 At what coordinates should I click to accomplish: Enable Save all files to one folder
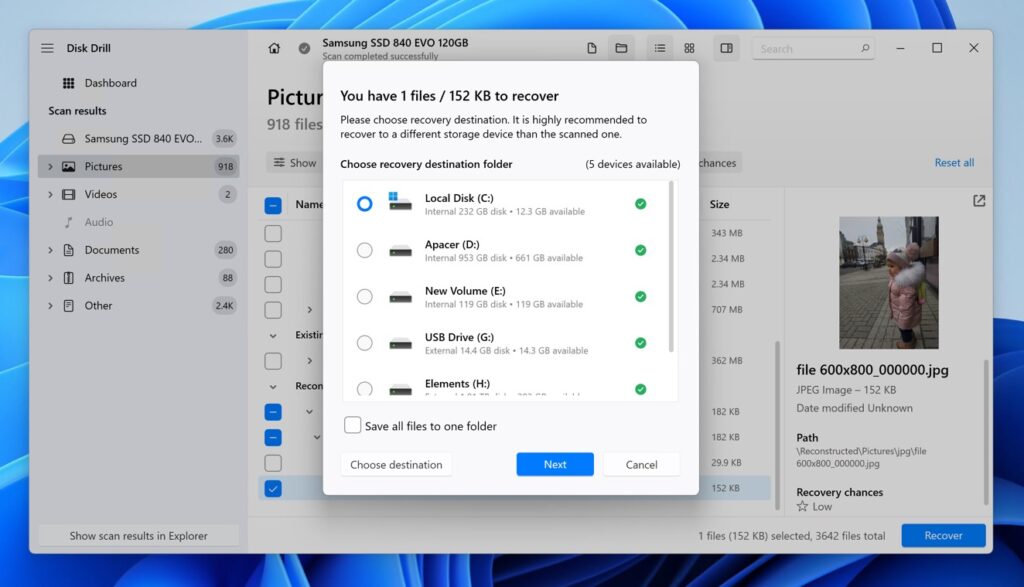[353, 425]
